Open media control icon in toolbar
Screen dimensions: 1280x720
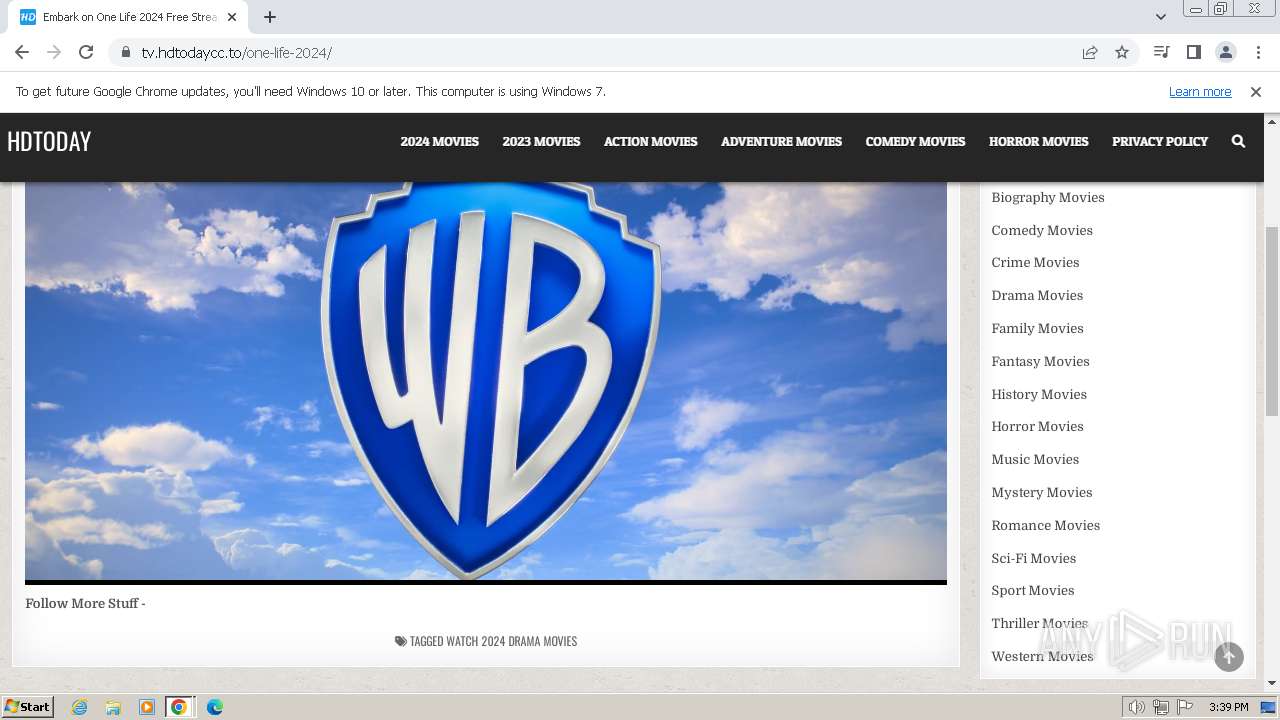[x=1161, y=52]
